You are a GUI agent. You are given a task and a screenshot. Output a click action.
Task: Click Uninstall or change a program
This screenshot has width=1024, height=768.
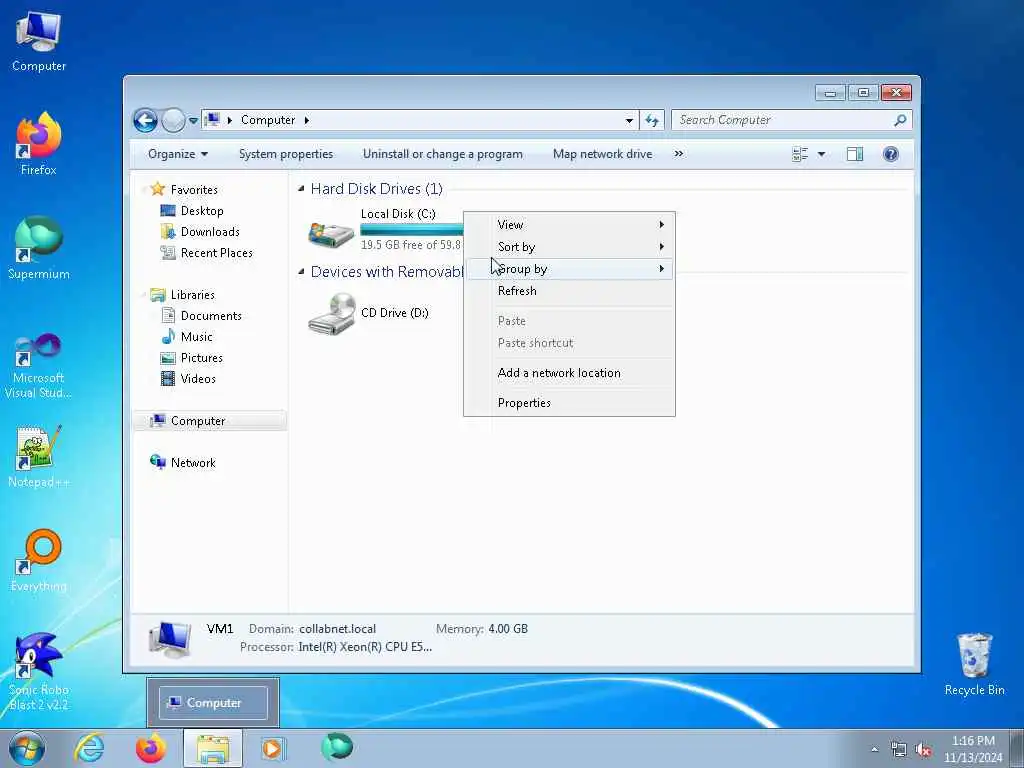(443, 154)
